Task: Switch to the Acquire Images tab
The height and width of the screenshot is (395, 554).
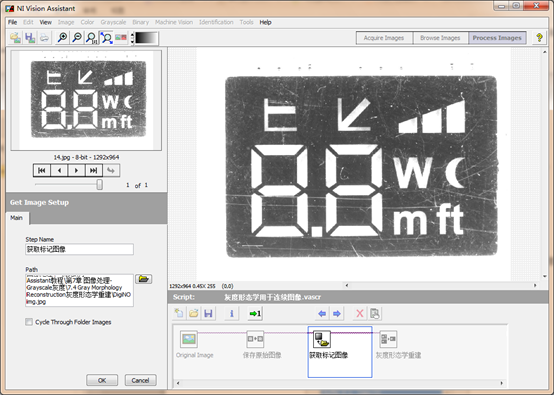Action: click(384, 38)
